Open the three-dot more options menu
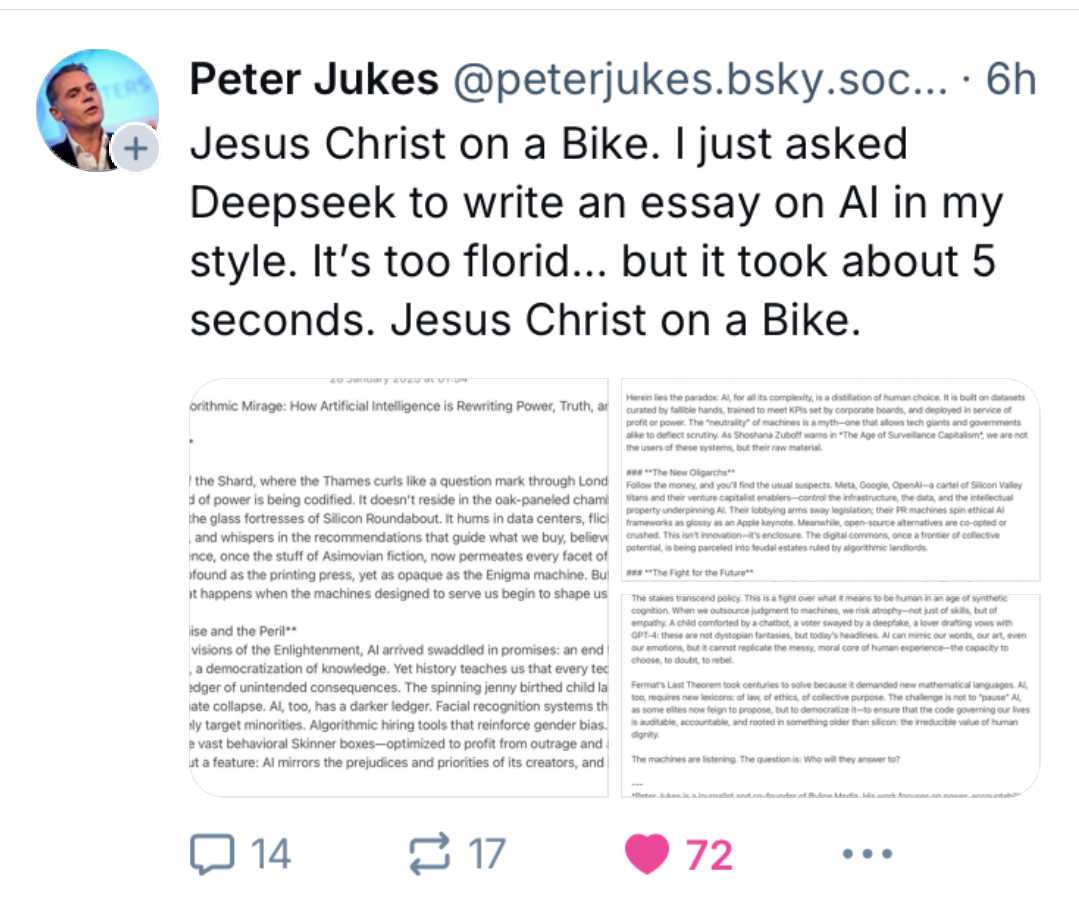The width and height of the screenshot is (1079, 921). 865,855
